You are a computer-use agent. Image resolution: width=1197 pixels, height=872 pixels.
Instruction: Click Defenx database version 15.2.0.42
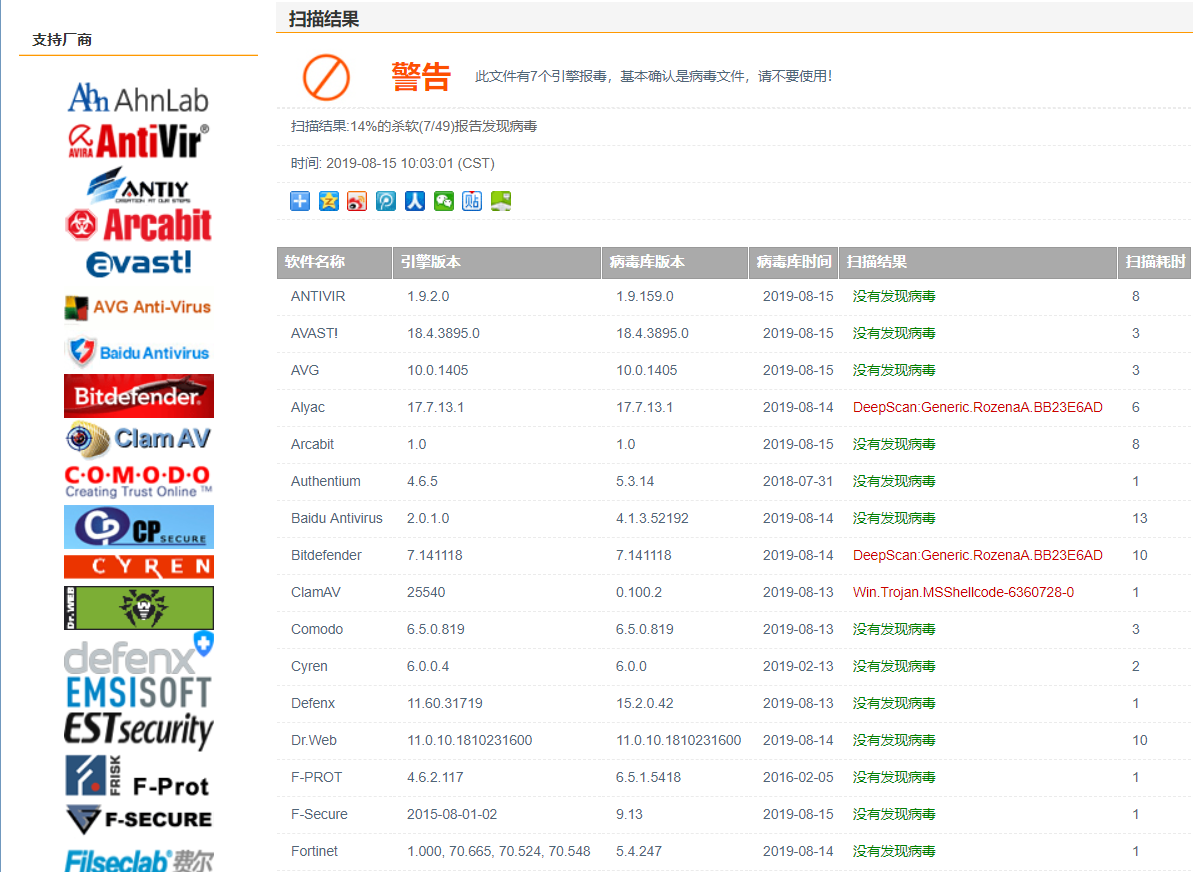(x=645, y=703)
